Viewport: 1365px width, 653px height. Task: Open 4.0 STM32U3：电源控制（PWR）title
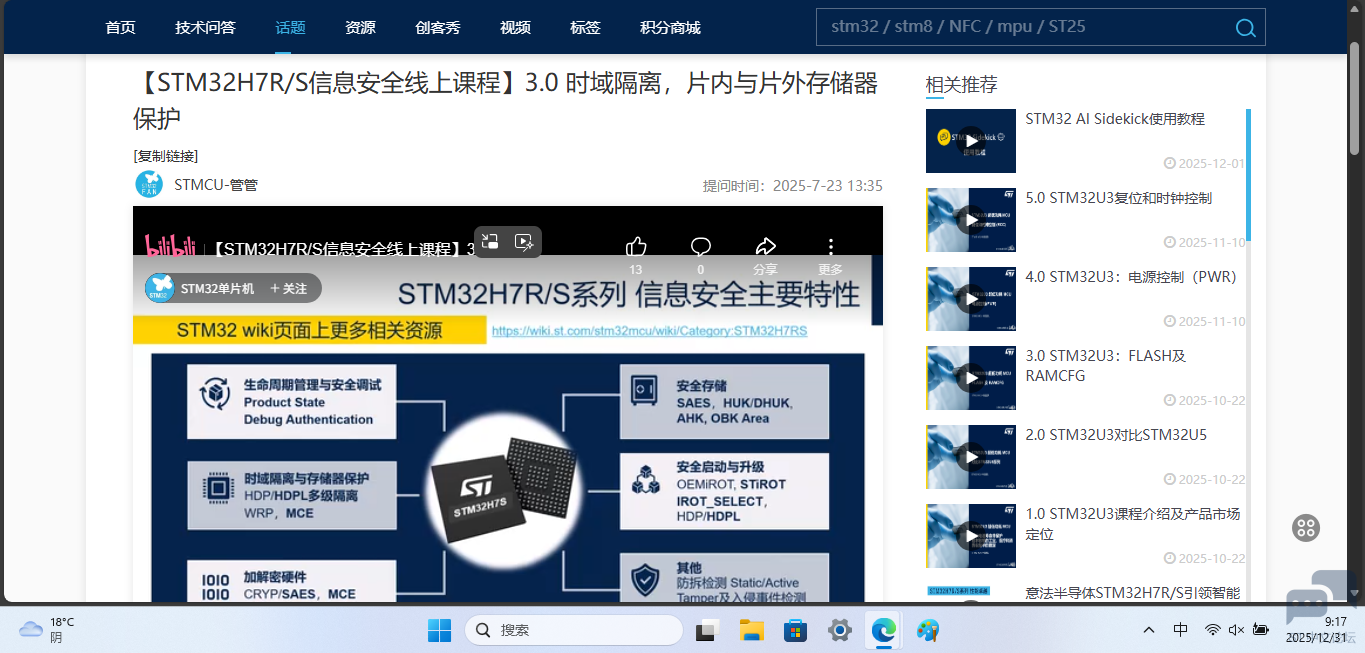point(1131,277)
